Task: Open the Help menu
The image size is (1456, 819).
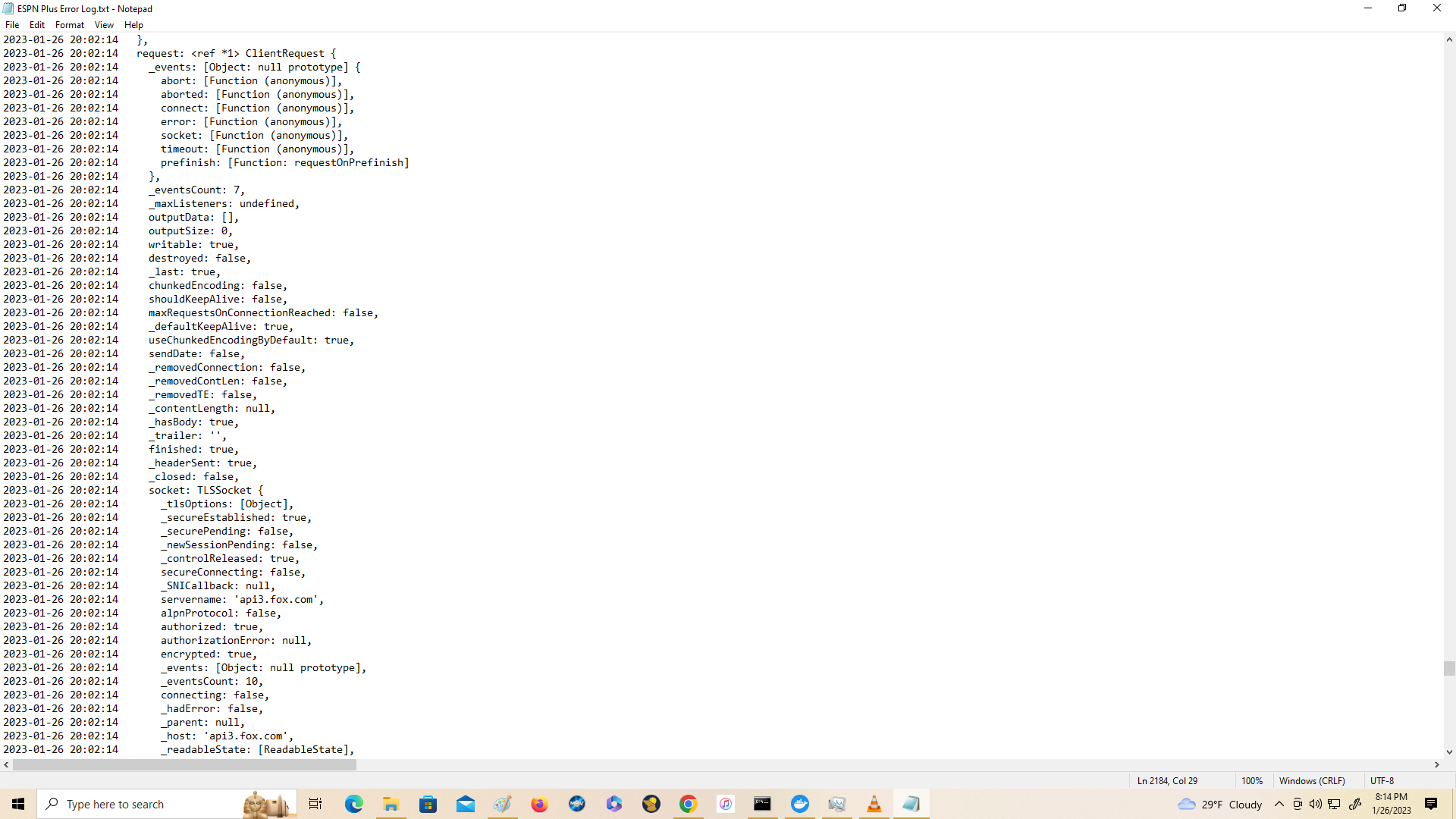Action: 133,25
